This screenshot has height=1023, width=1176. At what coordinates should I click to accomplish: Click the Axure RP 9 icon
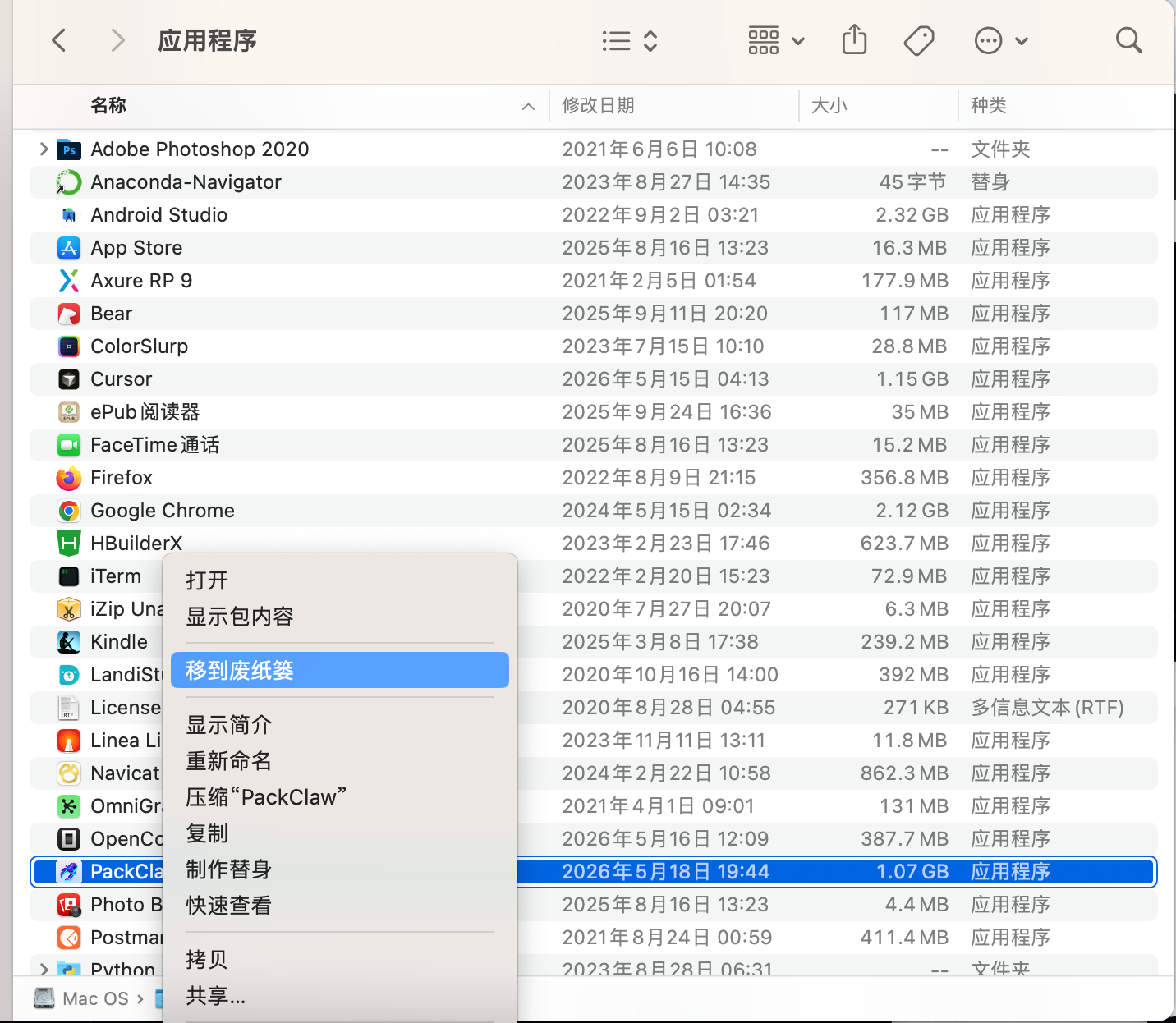[69, 281]
